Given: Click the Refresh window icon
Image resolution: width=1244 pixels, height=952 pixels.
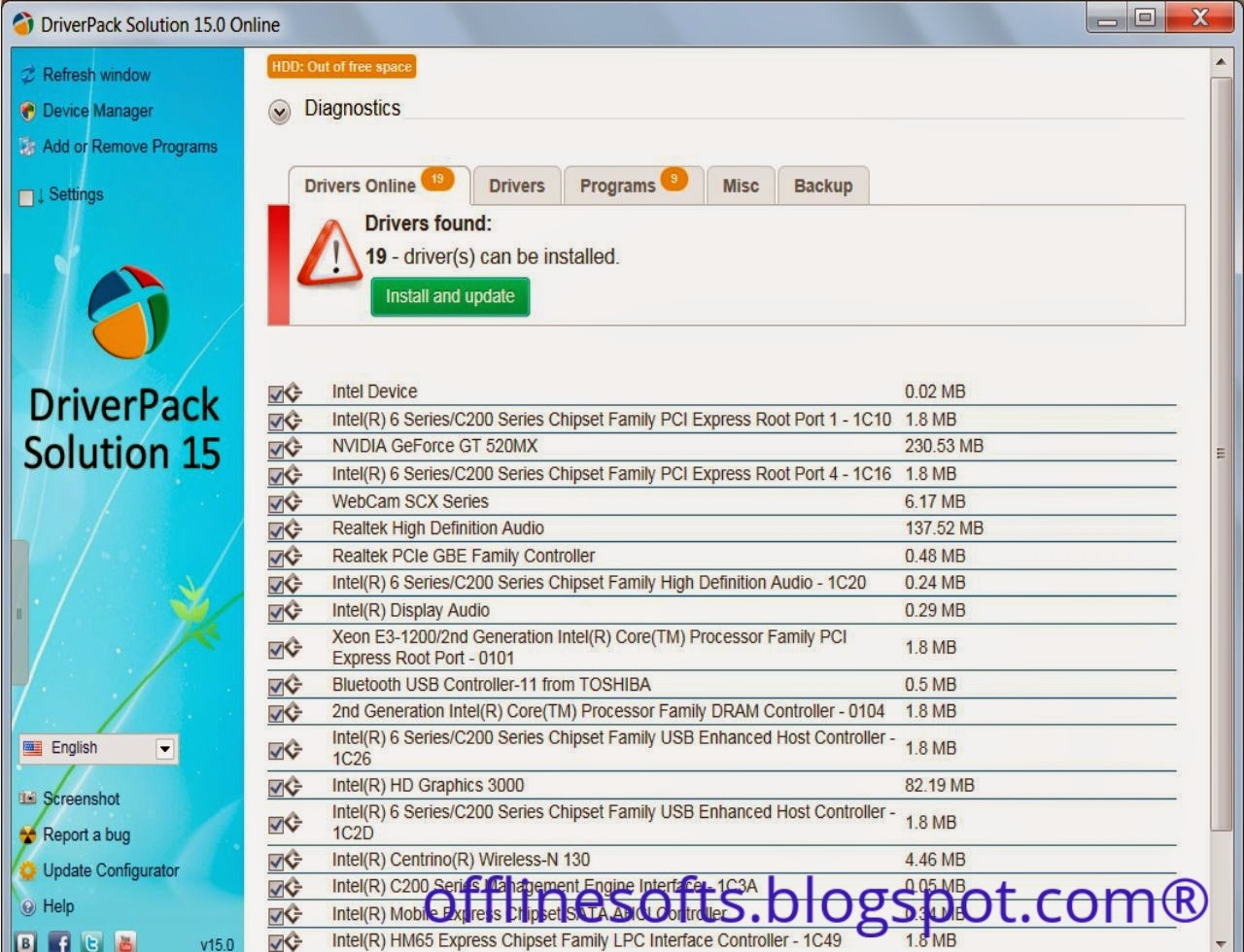Looking at the screenshot, I should coord(27,75).
